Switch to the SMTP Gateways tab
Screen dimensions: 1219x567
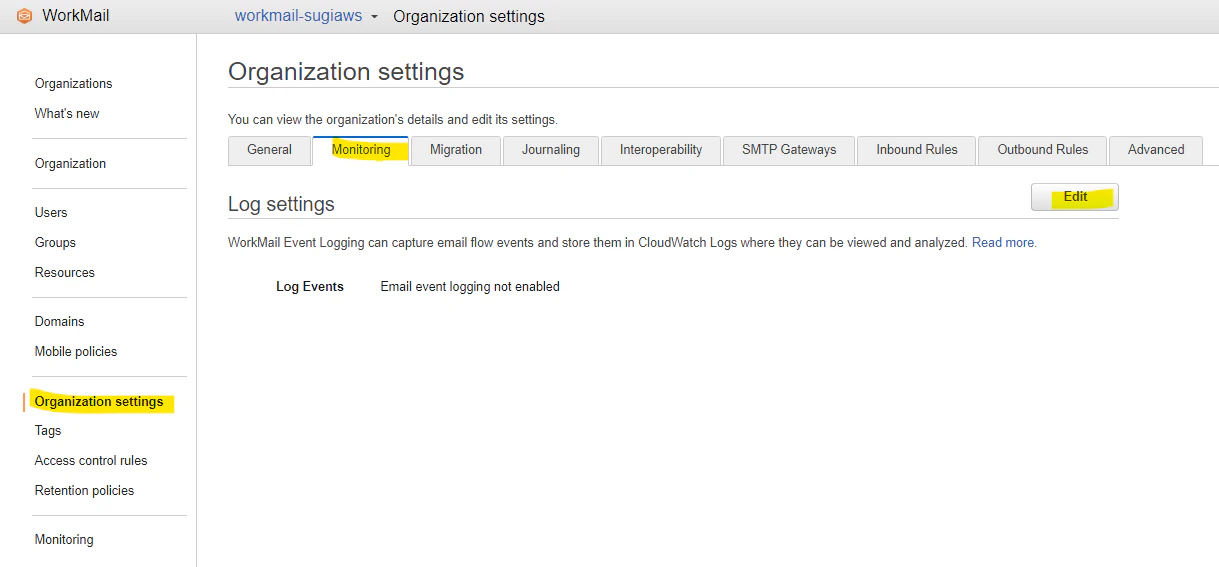pyautogui.click(x=789, y=150)
